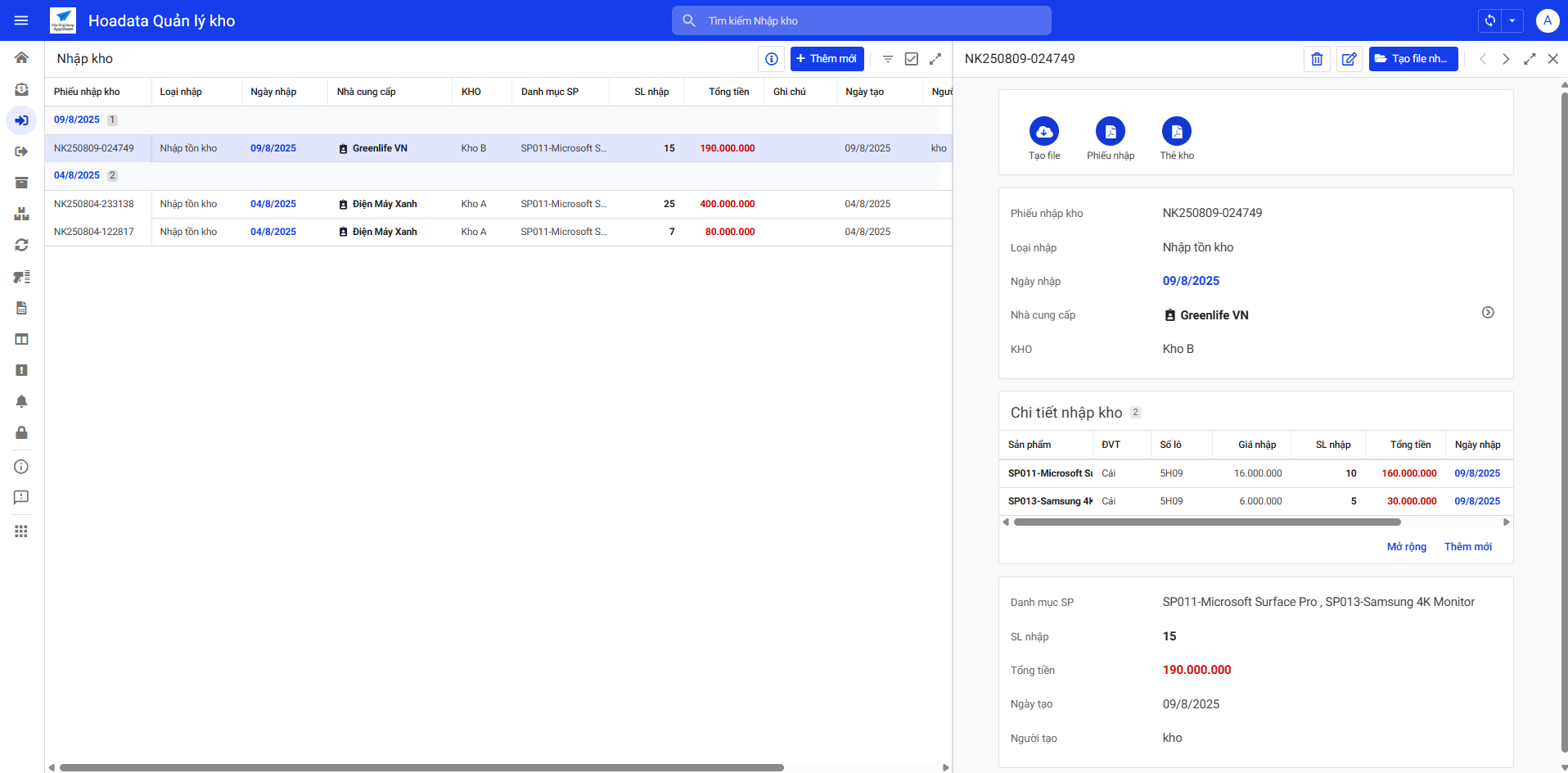Open the hamburger navigation menu
This screenshot has width=1568, height=773.
tap(21, 20)
